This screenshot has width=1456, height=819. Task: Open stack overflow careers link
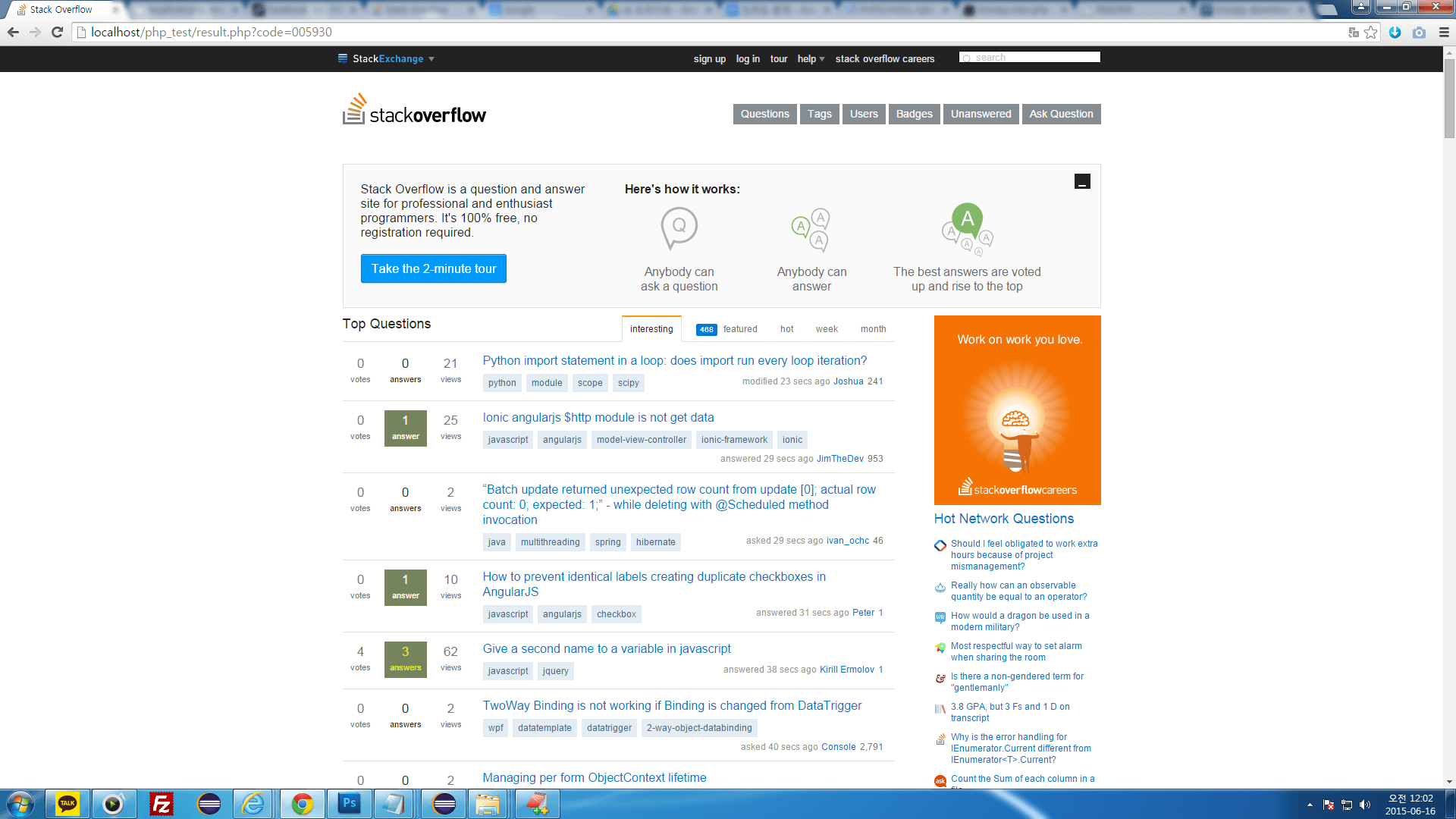885,59
